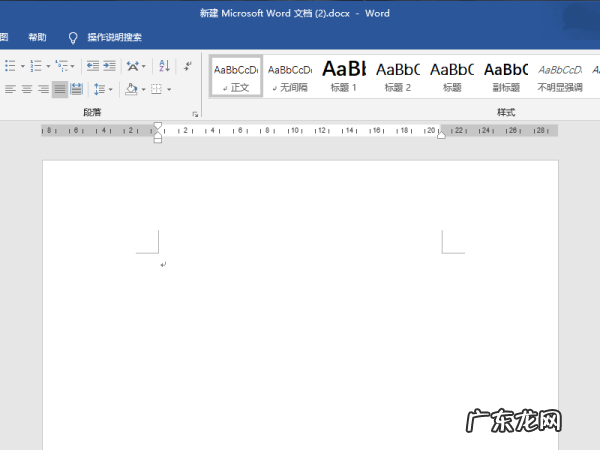Expand the line spacing dropdown

pos(111,89)
